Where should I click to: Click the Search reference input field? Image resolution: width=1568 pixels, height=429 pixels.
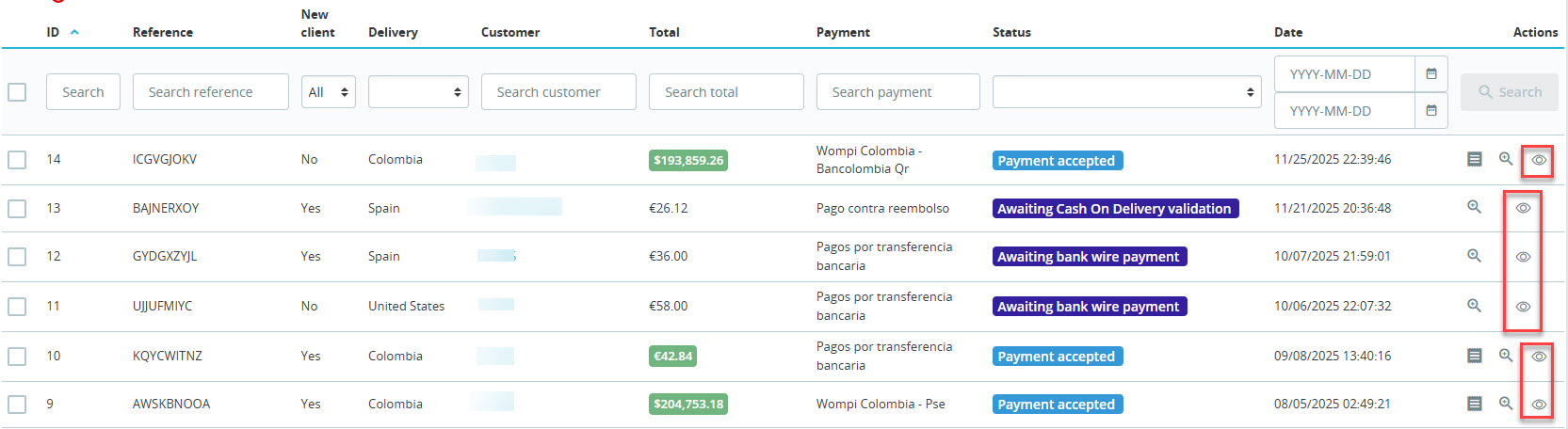click(x=210, y=92)
